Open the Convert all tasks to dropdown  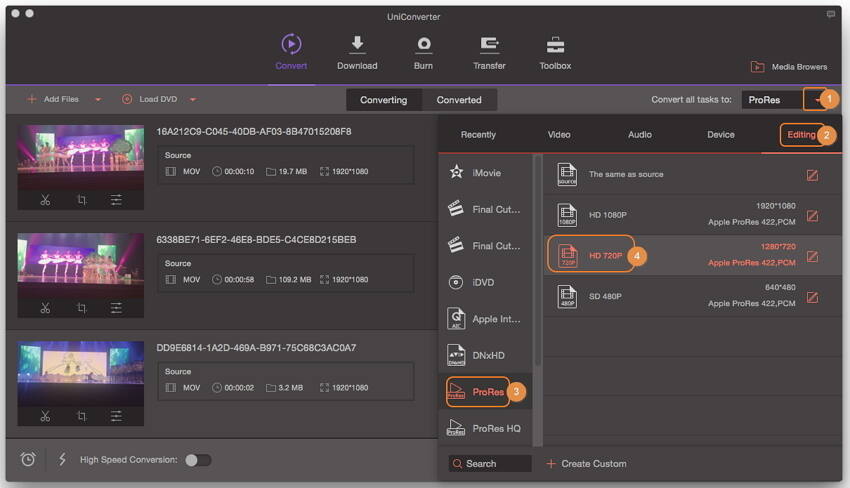tap(814, 99)
